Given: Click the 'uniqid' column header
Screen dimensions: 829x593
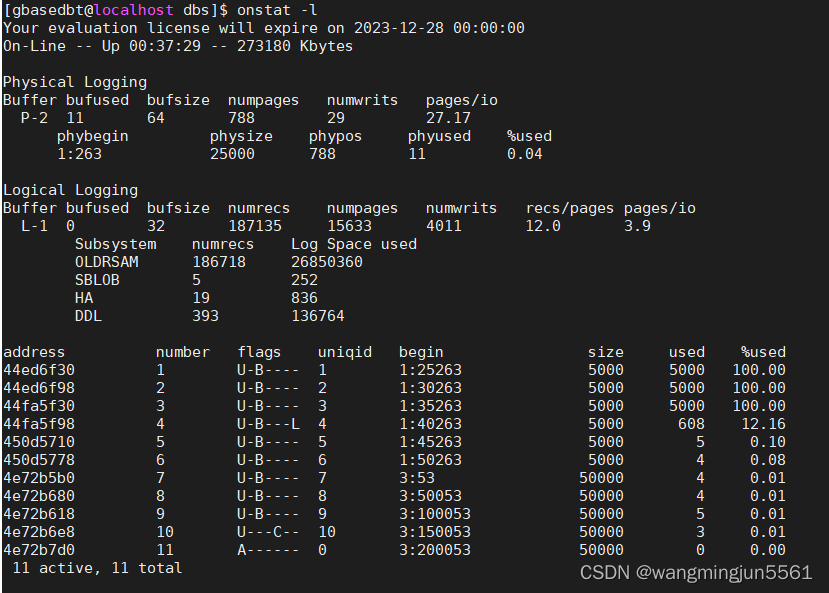Looking at the screenshot, I should click(x=345, y=351).
